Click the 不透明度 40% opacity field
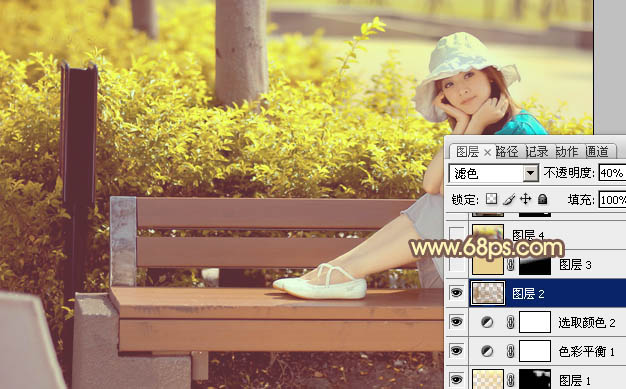 612,173
